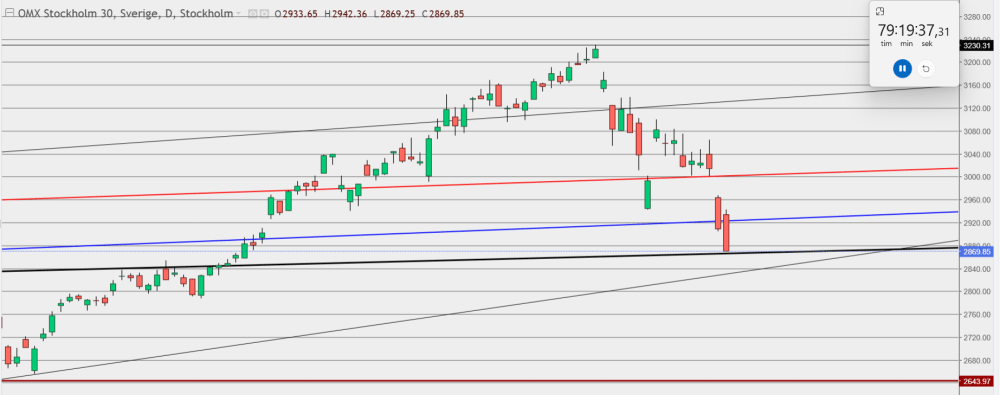
Task: Click the 3120.00 price scale label
Action: [x=976, y=108]
